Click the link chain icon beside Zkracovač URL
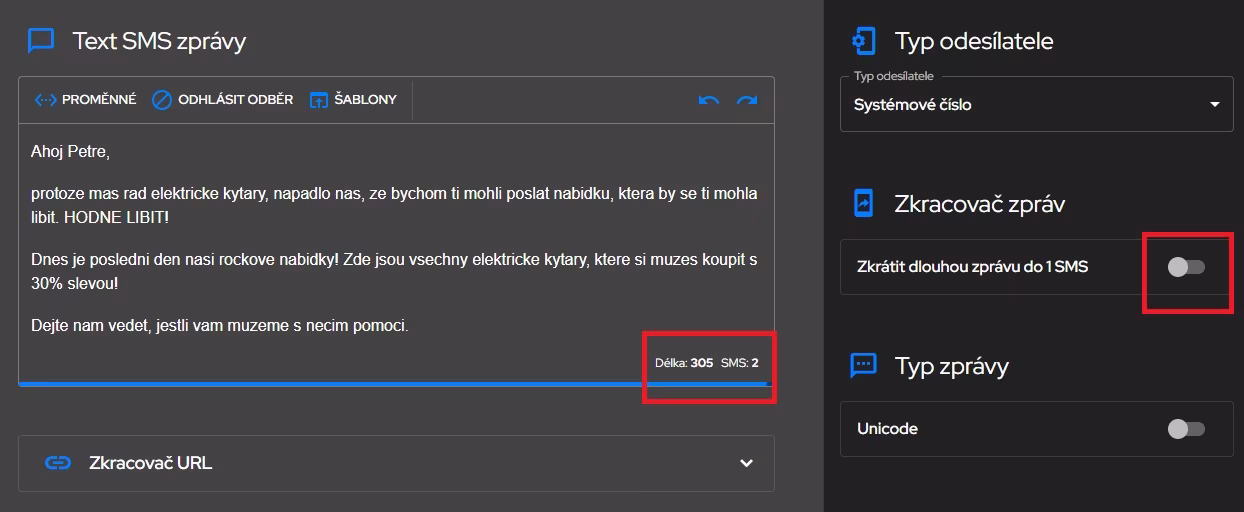The width and height of the screenshot is (1244, 512). [x=59, y=463]
